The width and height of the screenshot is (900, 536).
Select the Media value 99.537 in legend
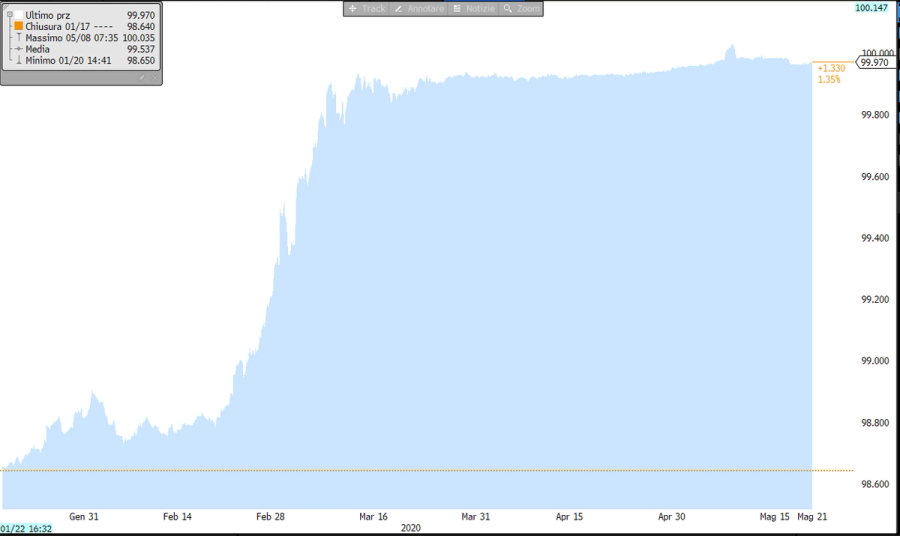(141, 49)
